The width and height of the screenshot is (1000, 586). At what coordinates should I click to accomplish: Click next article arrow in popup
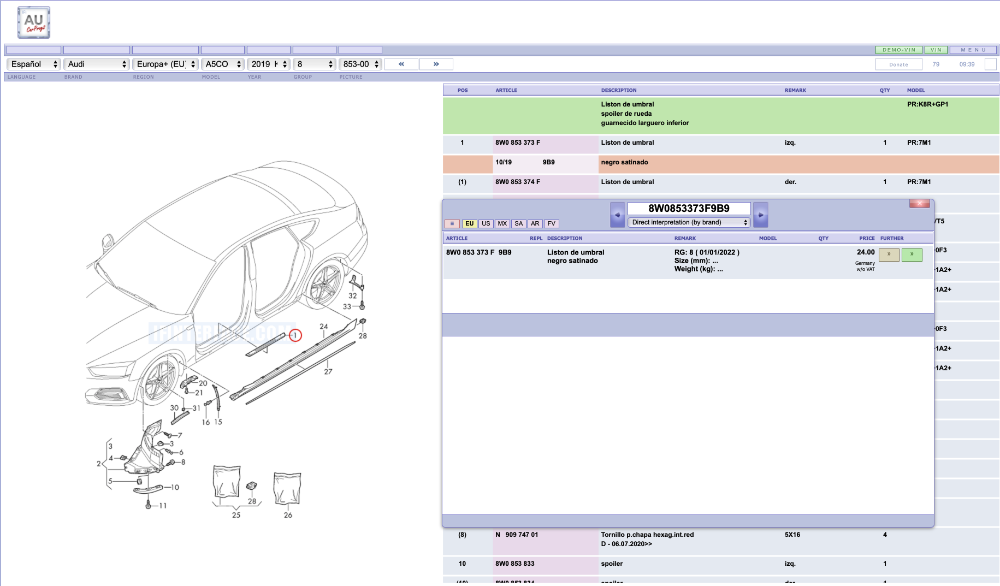coord(760,215)
